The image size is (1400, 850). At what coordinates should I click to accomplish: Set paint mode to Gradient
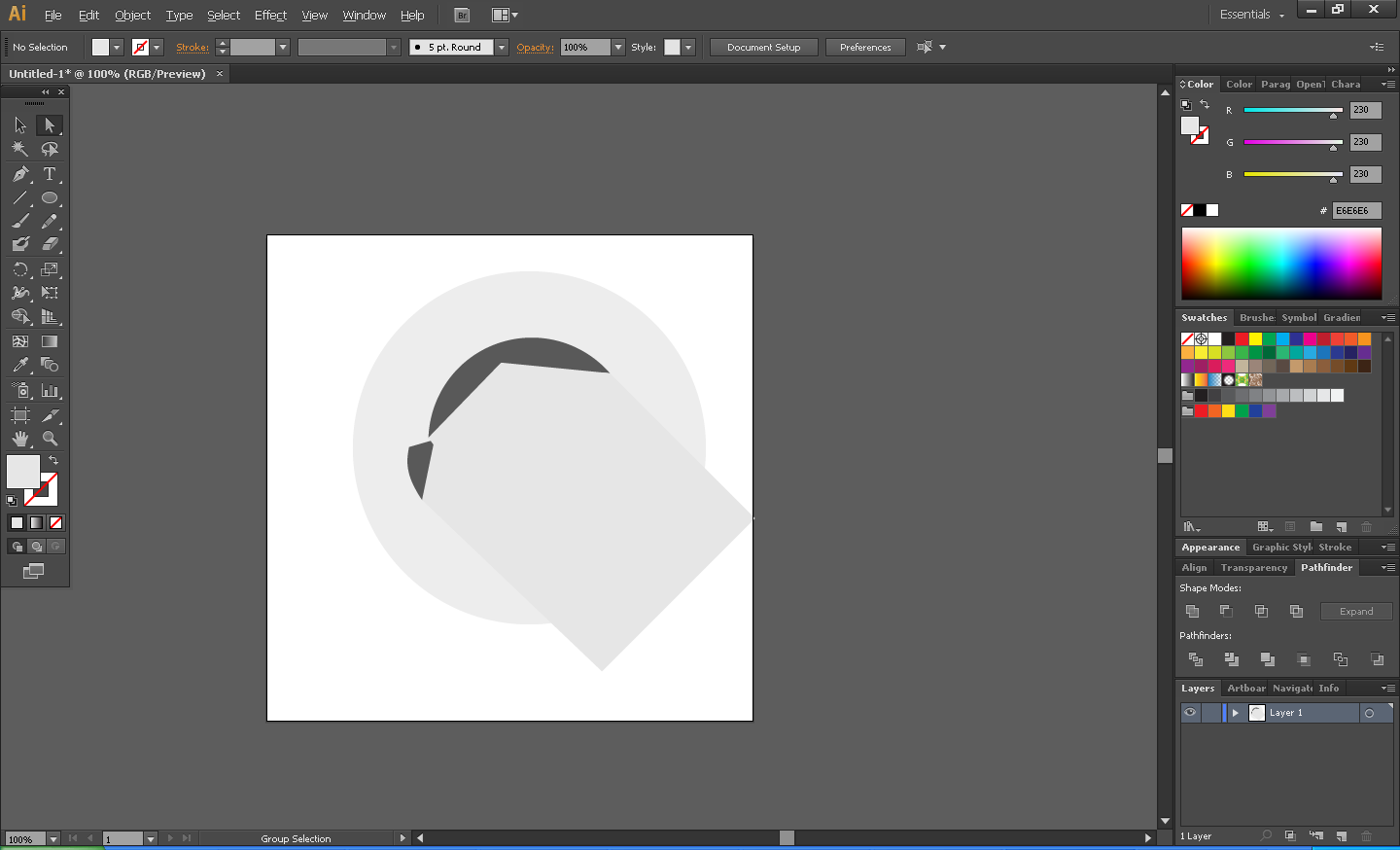coord(36,522)
